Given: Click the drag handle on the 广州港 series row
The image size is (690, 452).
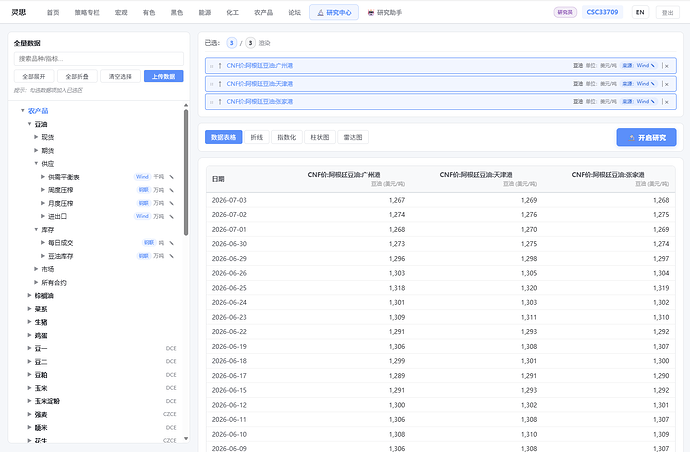Looking at the screenshot, I should pos(212,66).
